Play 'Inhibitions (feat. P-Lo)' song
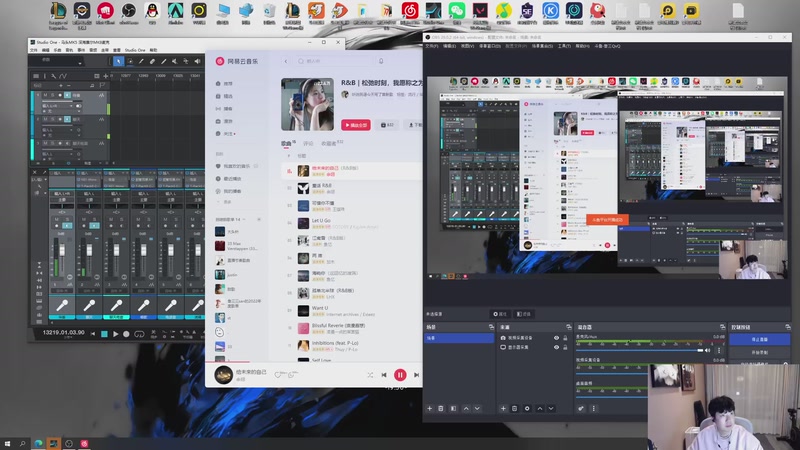Screen dimensions: 800x450 (x=335, y=343)
